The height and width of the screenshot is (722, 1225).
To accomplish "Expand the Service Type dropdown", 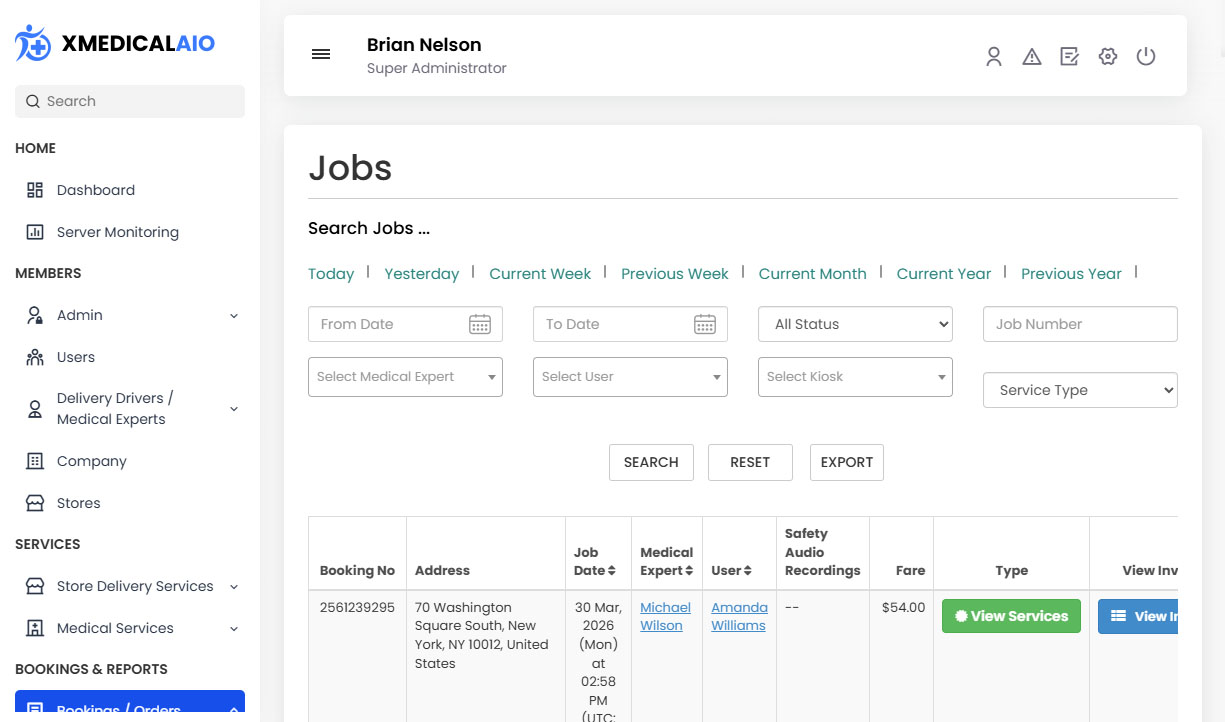I will pos(1080,390).
